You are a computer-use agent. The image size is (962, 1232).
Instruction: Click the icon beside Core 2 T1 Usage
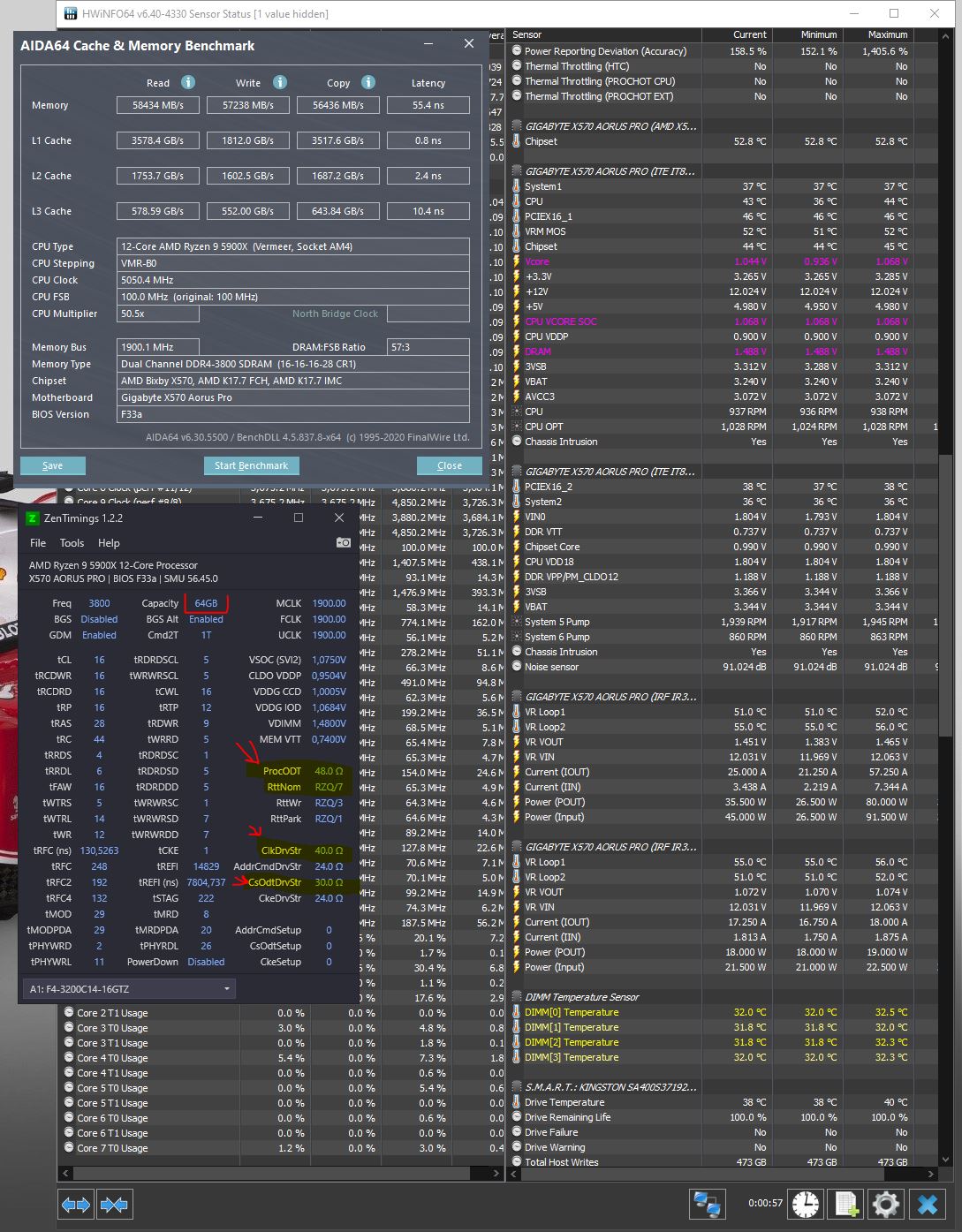click(69, 1013)
